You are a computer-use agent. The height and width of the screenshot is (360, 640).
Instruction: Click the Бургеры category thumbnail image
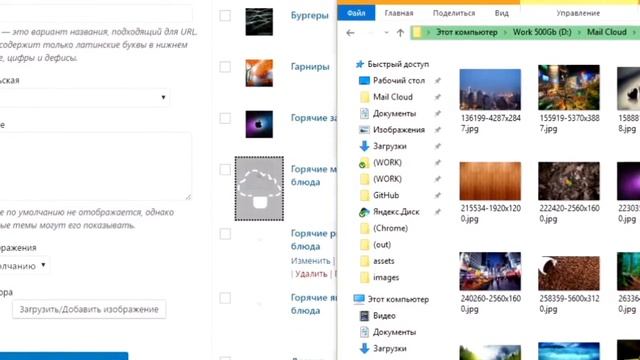259,22
